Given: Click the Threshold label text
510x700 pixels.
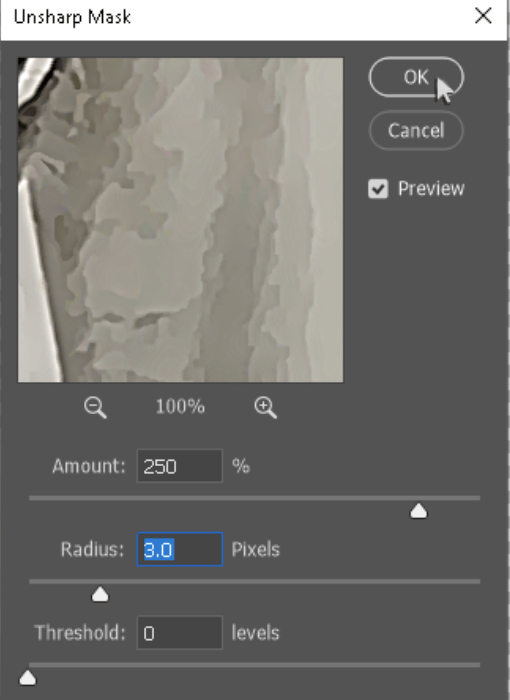Looking at the screenshot, I should point(80,633).
